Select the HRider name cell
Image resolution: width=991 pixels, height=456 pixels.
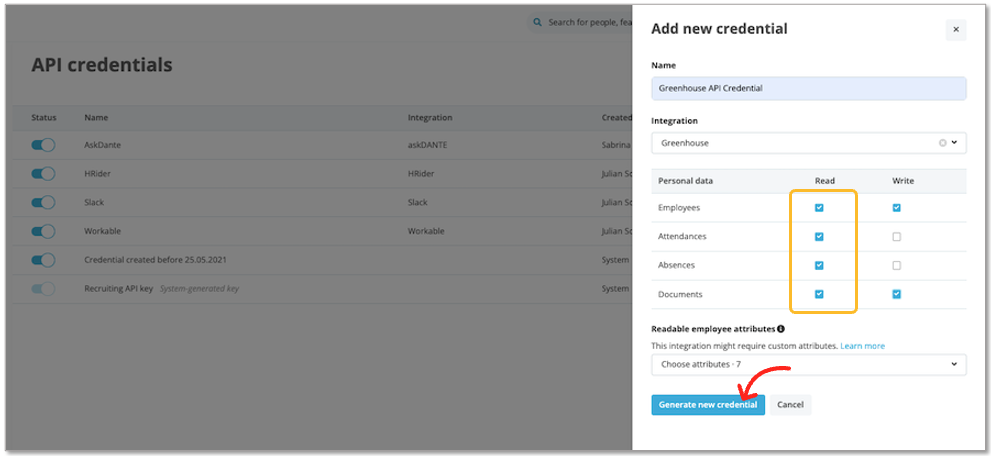click(97, 174)
